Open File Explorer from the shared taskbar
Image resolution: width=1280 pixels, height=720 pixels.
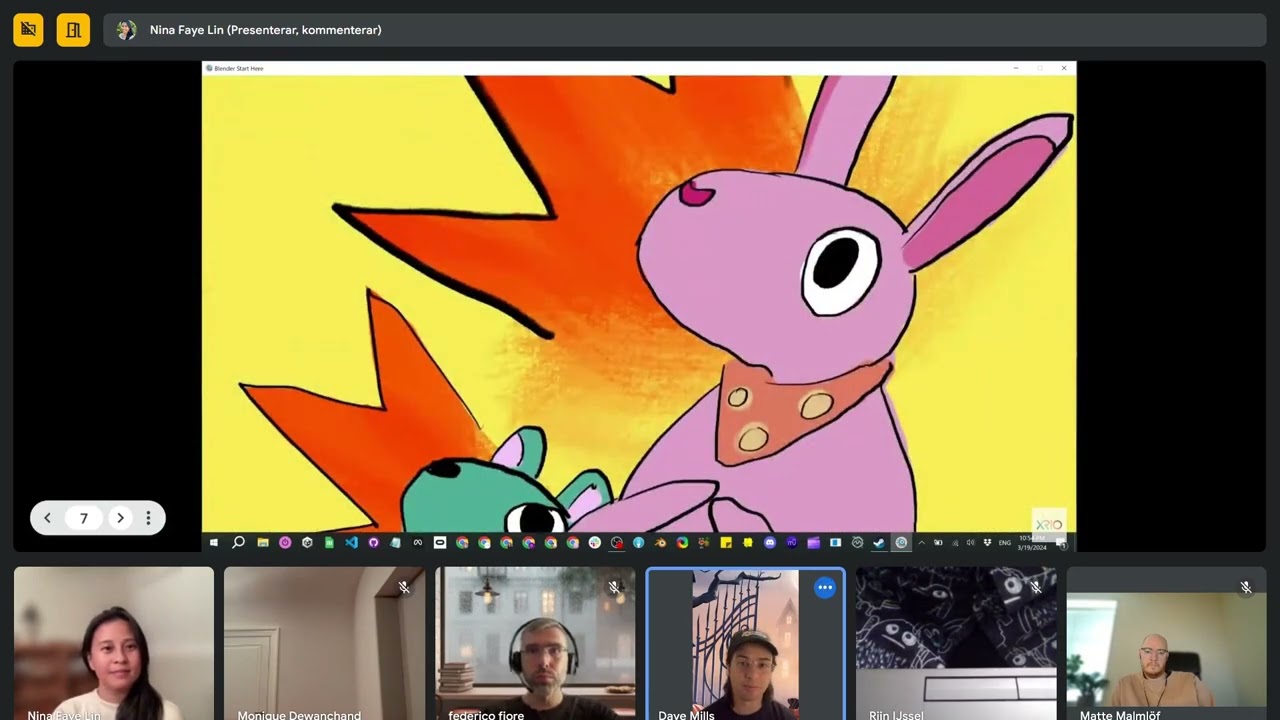(263, 543)
